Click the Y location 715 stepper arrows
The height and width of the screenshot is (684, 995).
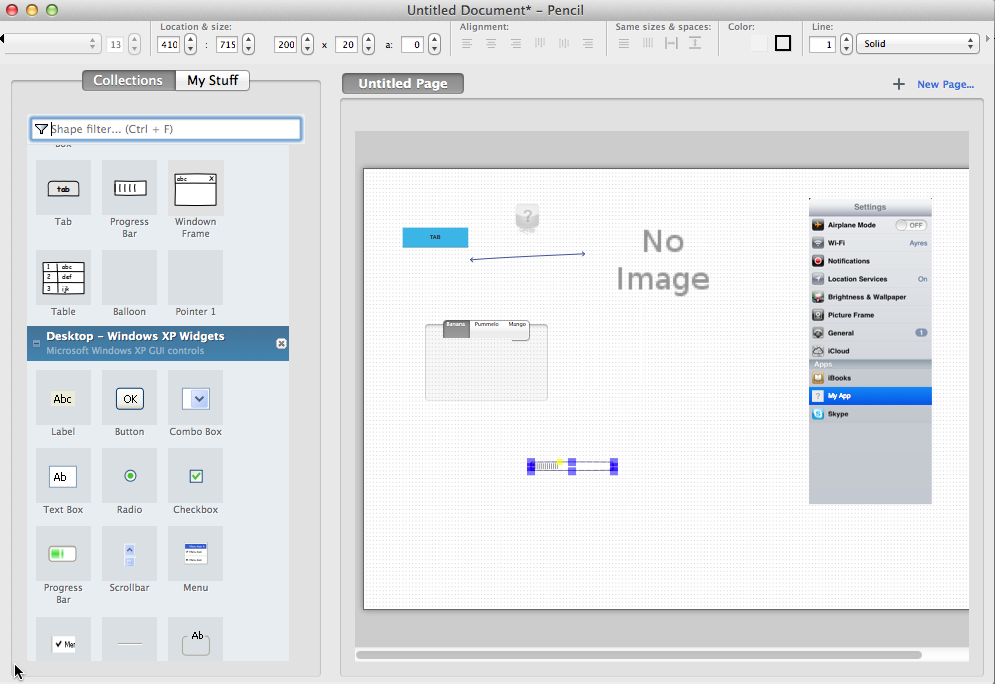pos(249,44)
